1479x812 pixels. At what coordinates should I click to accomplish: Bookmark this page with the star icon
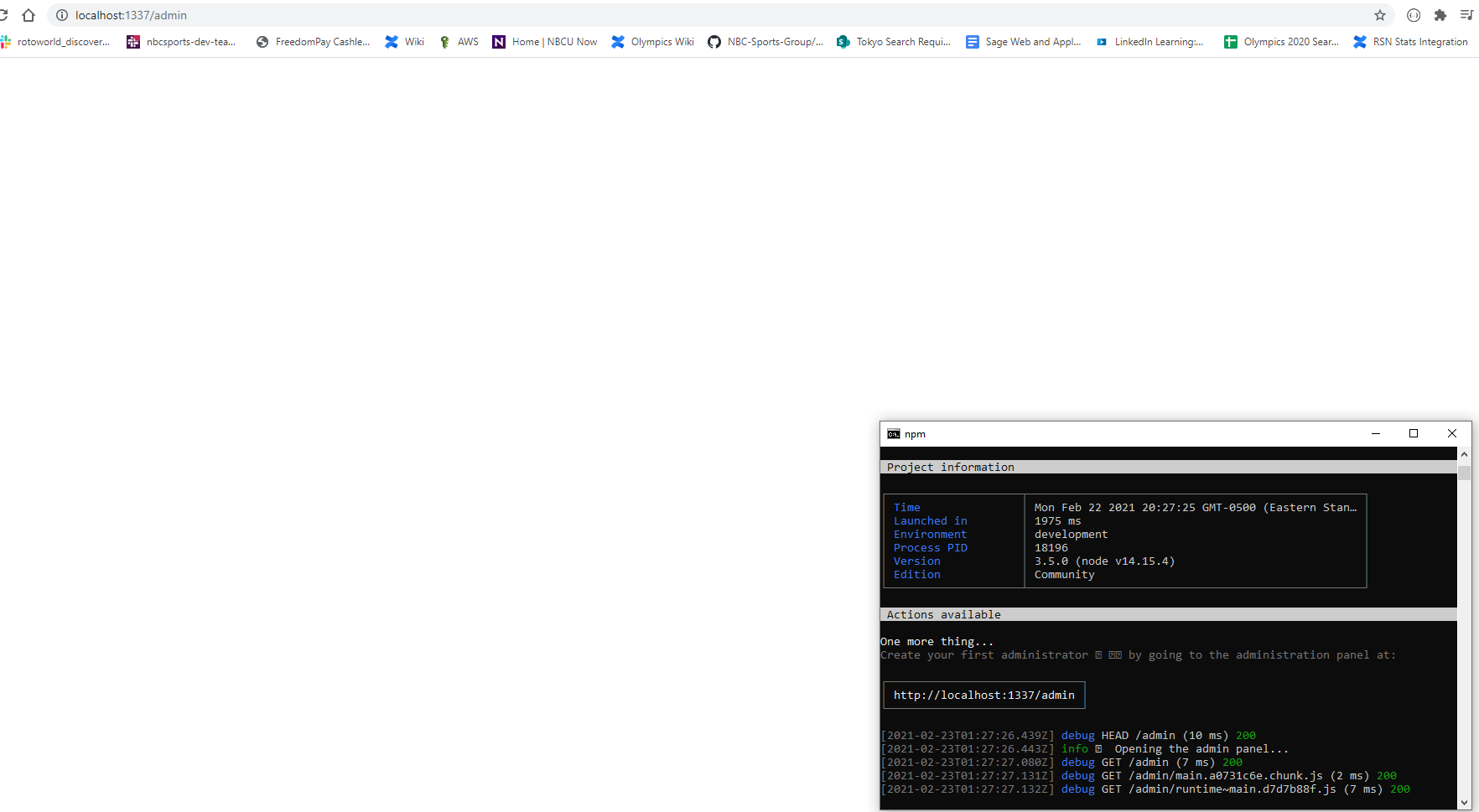(x=1379, y=15)
